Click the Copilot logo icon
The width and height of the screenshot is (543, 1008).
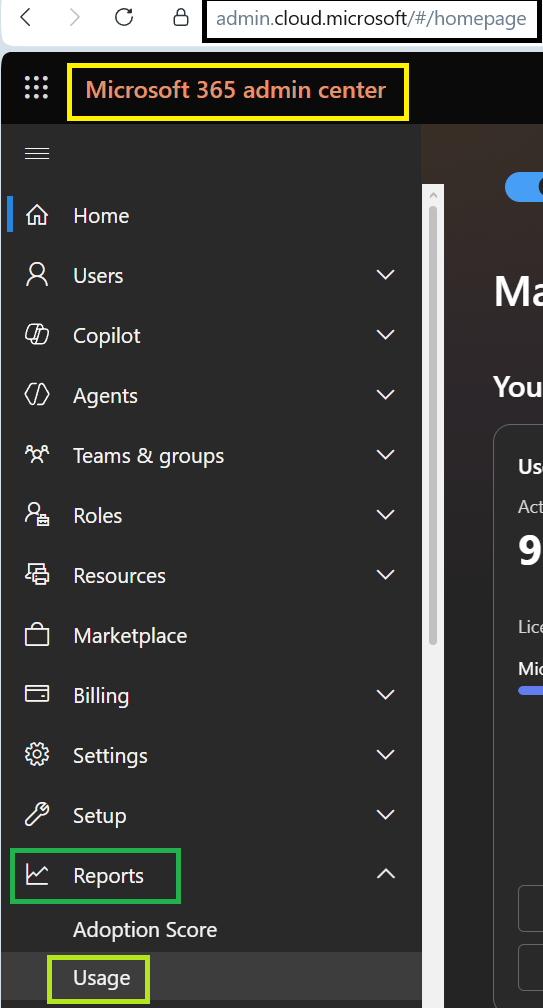pyautogui.click(x=37, y=335)
